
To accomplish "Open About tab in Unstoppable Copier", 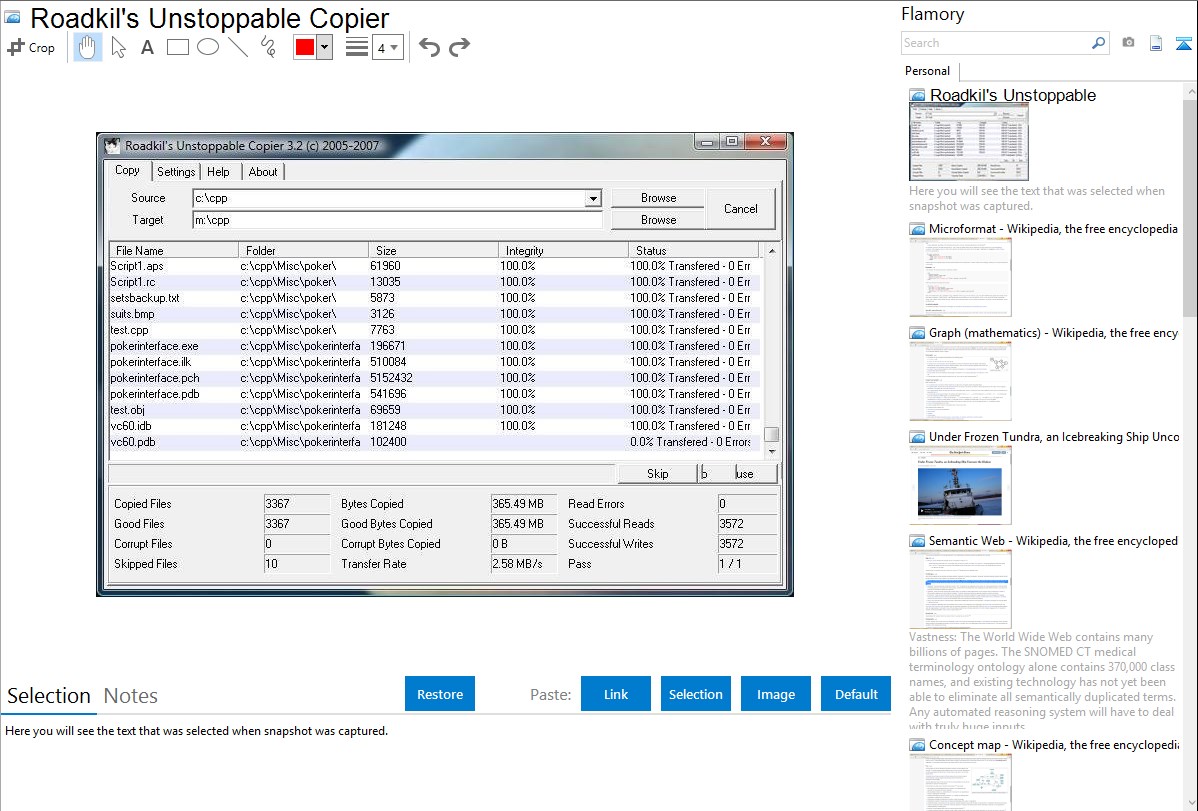I will pyautogui.click(x=263, y=172).
